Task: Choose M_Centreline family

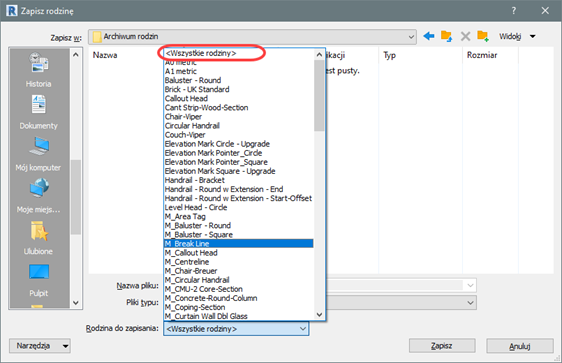Action: tap(187, 262)
